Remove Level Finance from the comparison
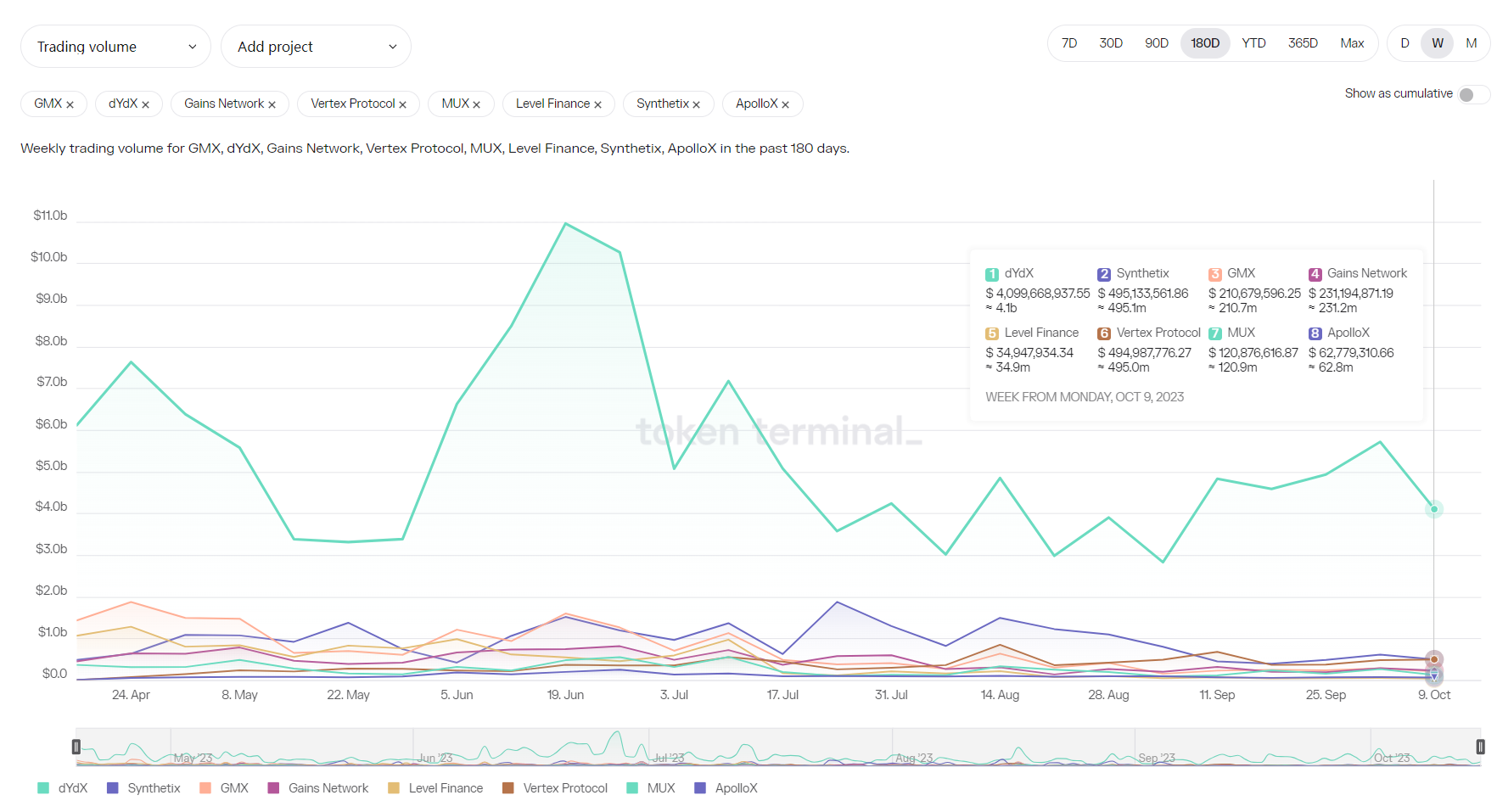This screenshot has width=1497, height=812. (597, 104)
